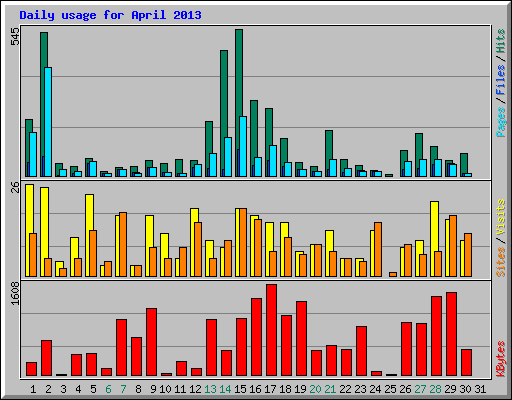This screenshot has width=512, height=400.
Task: Click the red KBytes bar for day 23
Action: pos(361,351)
